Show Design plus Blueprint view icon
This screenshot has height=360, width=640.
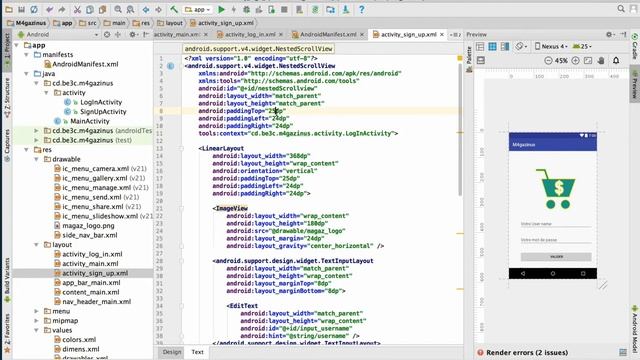(x=505, y=47)
